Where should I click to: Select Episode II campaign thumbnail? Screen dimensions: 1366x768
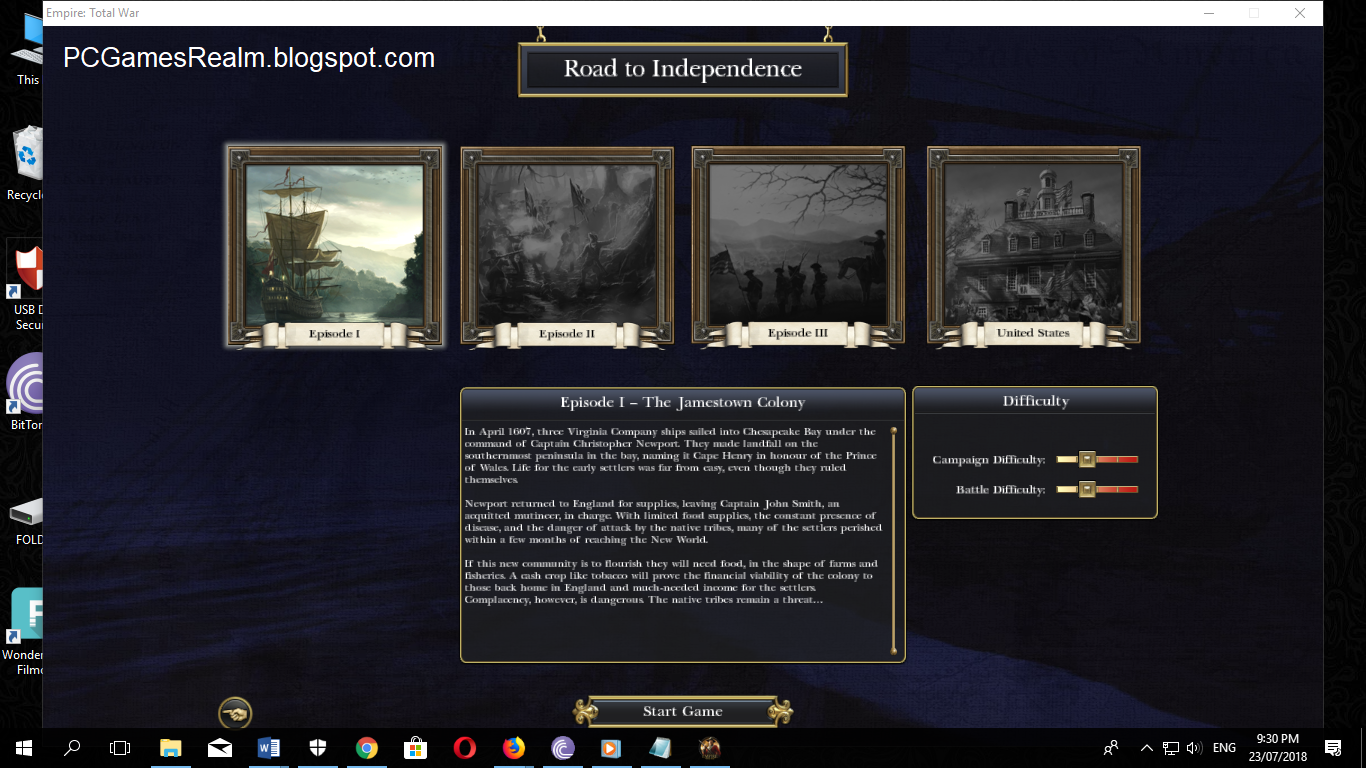[567, 246]
